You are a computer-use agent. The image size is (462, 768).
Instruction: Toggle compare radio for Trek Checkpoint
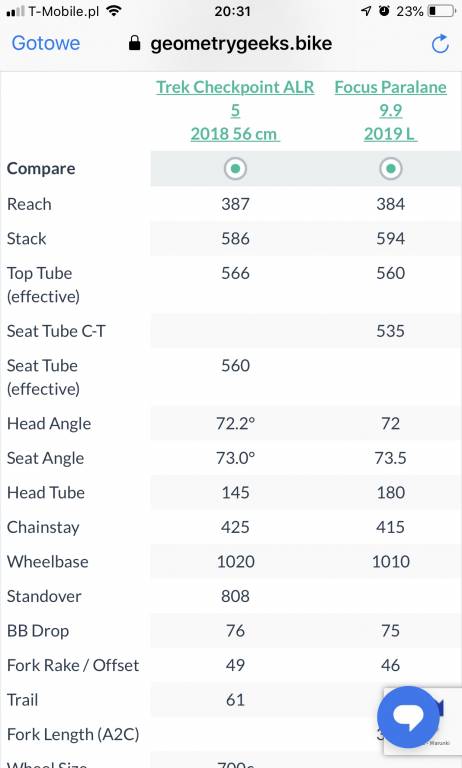tap(235, 168)
